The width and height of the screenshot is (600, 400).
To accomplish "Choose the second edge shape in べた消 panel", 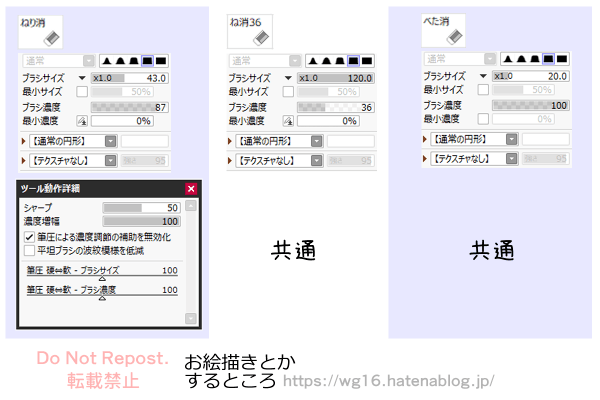I will [521, 59].
